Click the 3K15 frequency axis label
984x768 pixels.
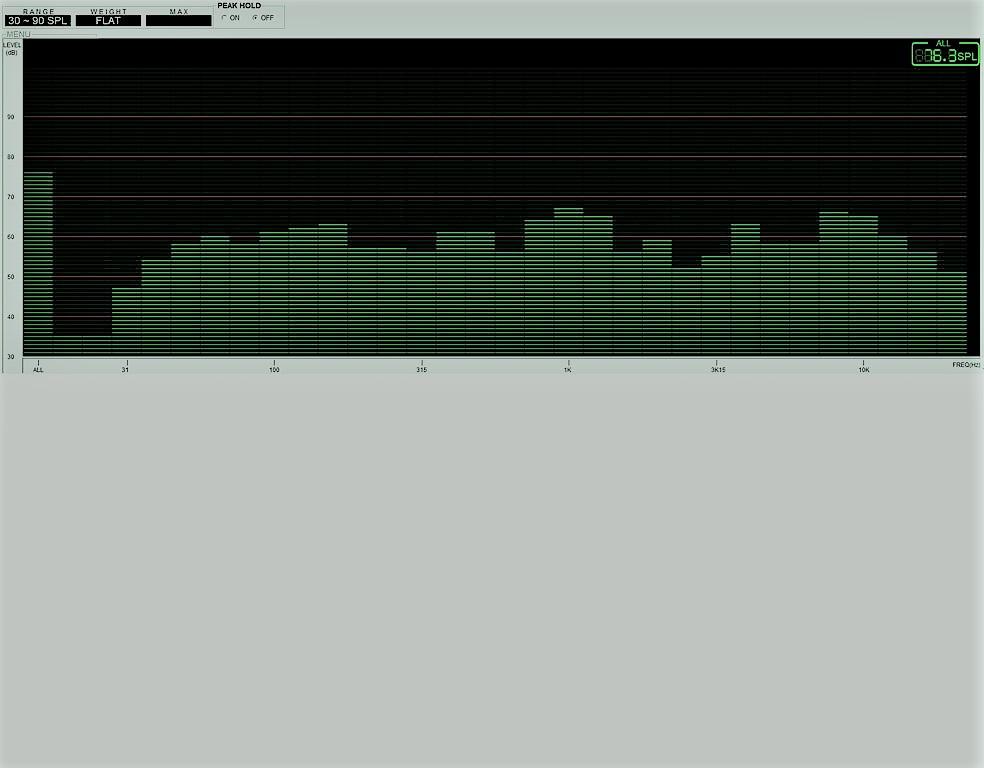coord(717,370)
